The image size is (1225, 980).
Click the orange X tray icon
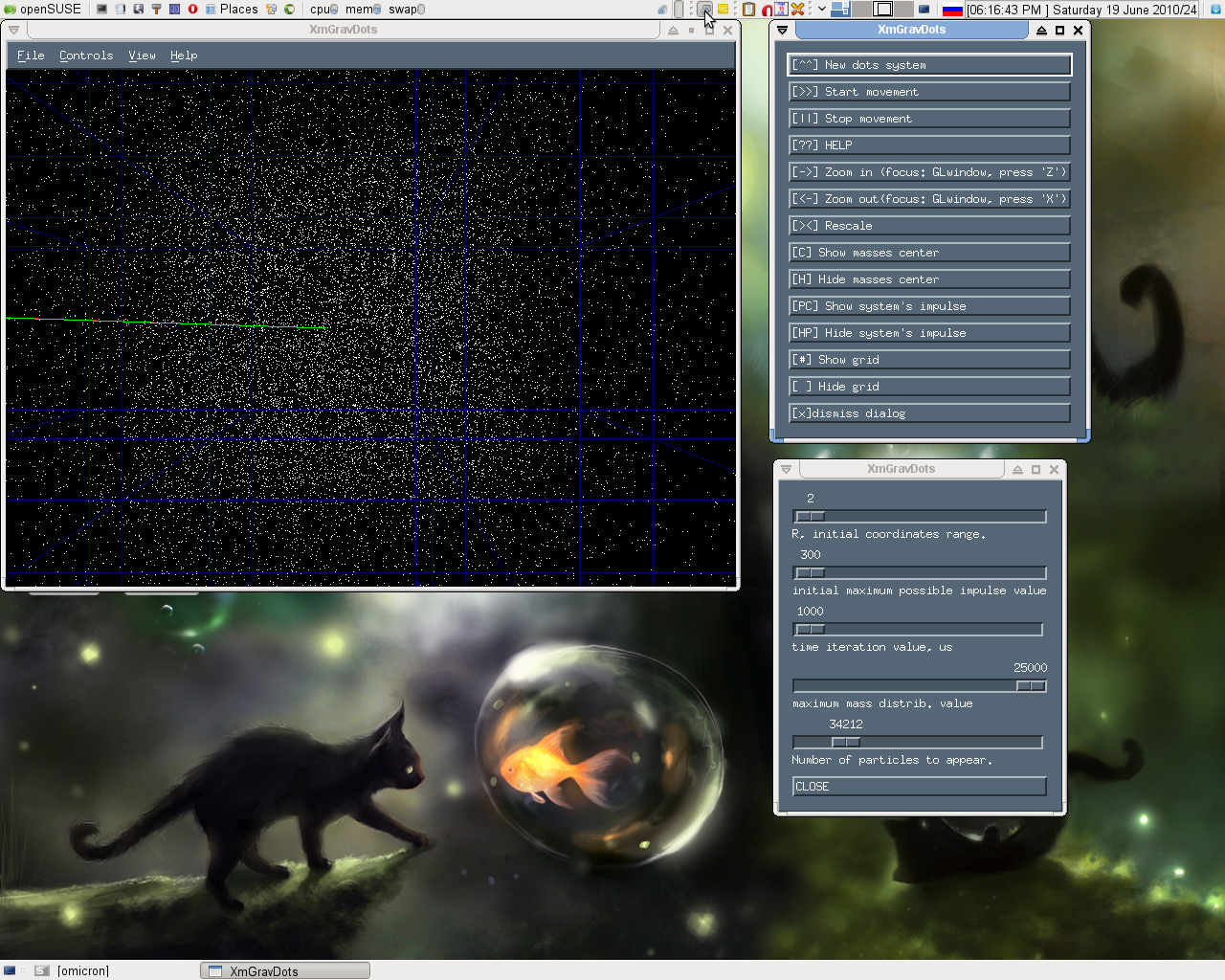(797, 10)
